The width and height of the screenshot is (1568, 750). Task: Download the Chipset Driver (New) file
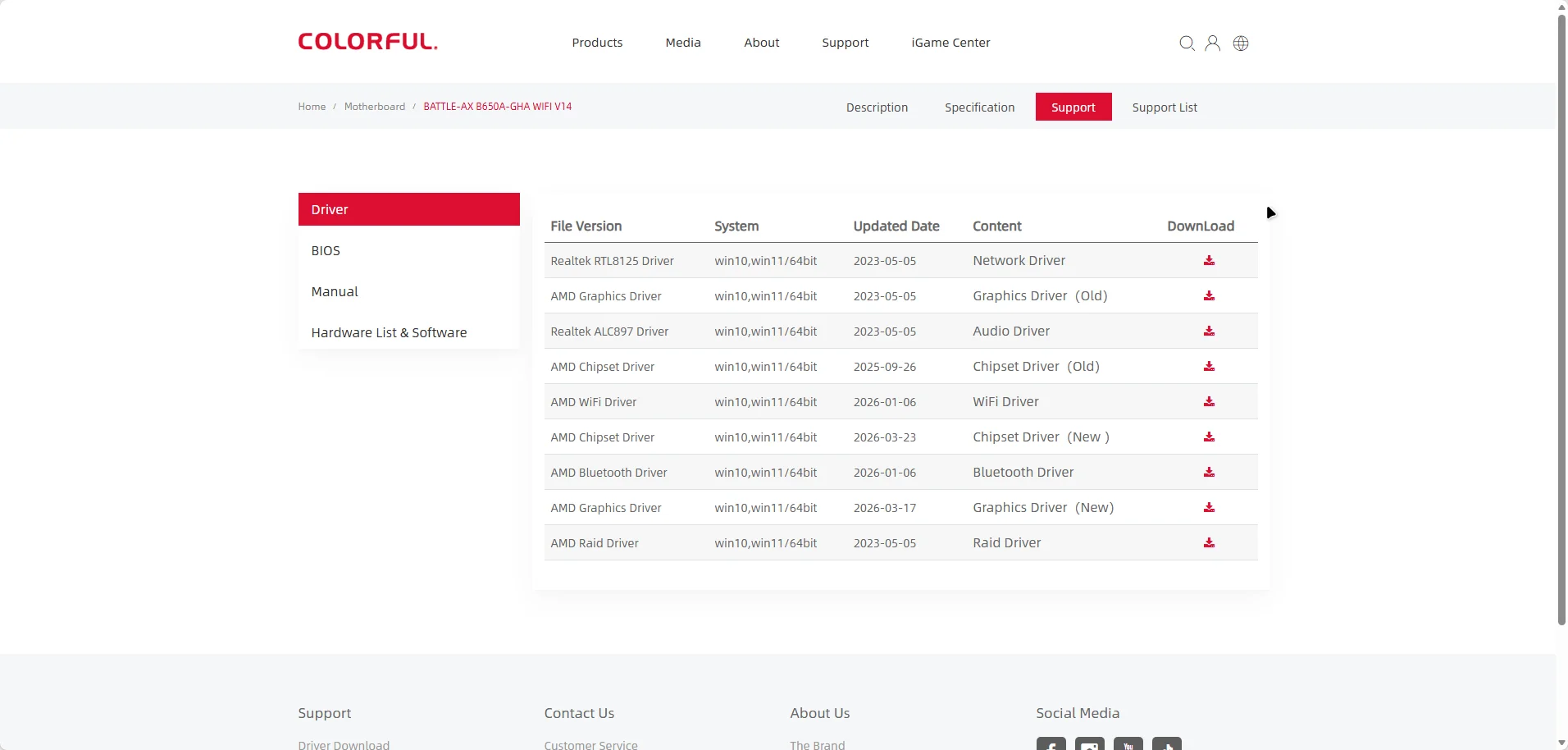[x=1209, y=437]
